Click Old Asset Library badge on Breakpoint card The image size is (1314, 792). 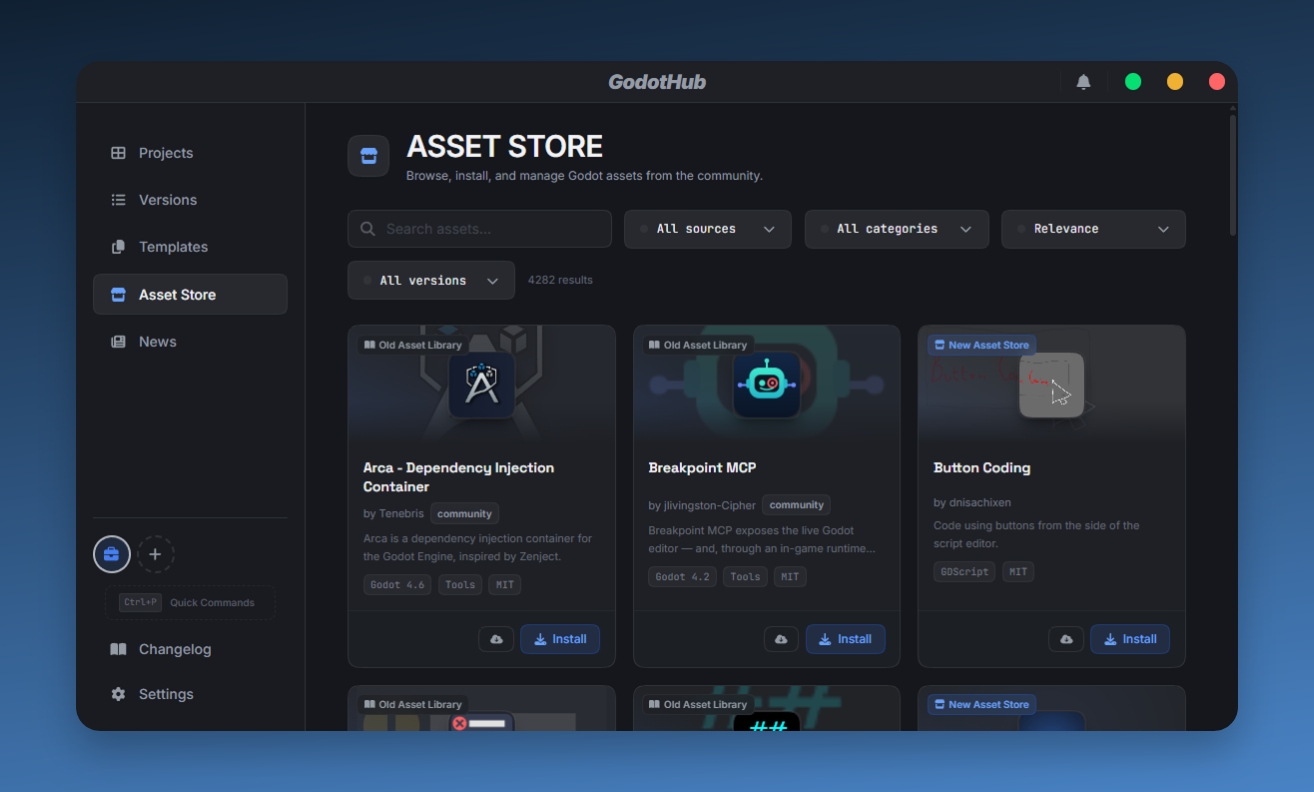click(x=697, y=345)
